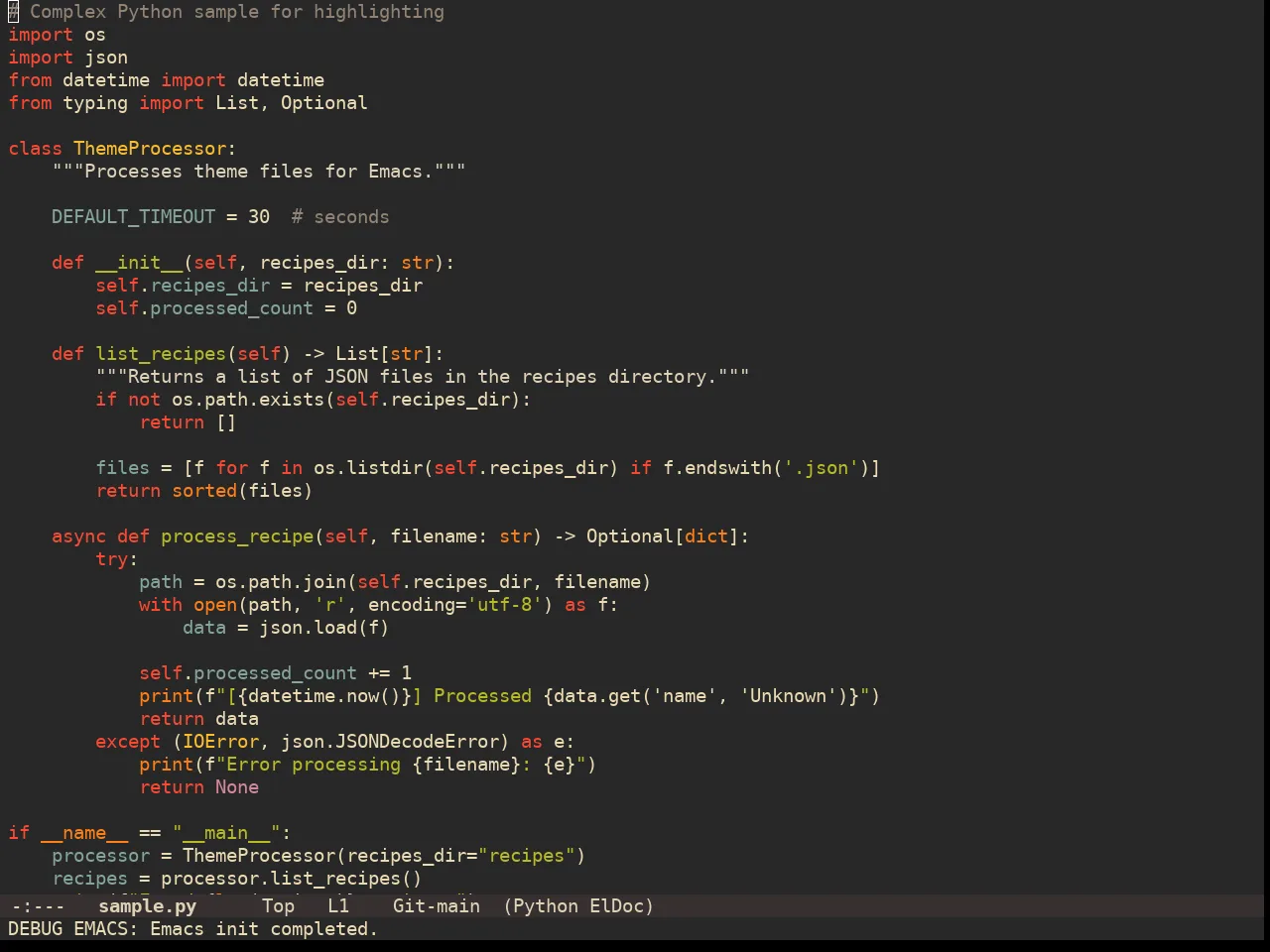Click the 'async' keyword
This screenshot has width=1270, height=952.
tap(78, 535)
